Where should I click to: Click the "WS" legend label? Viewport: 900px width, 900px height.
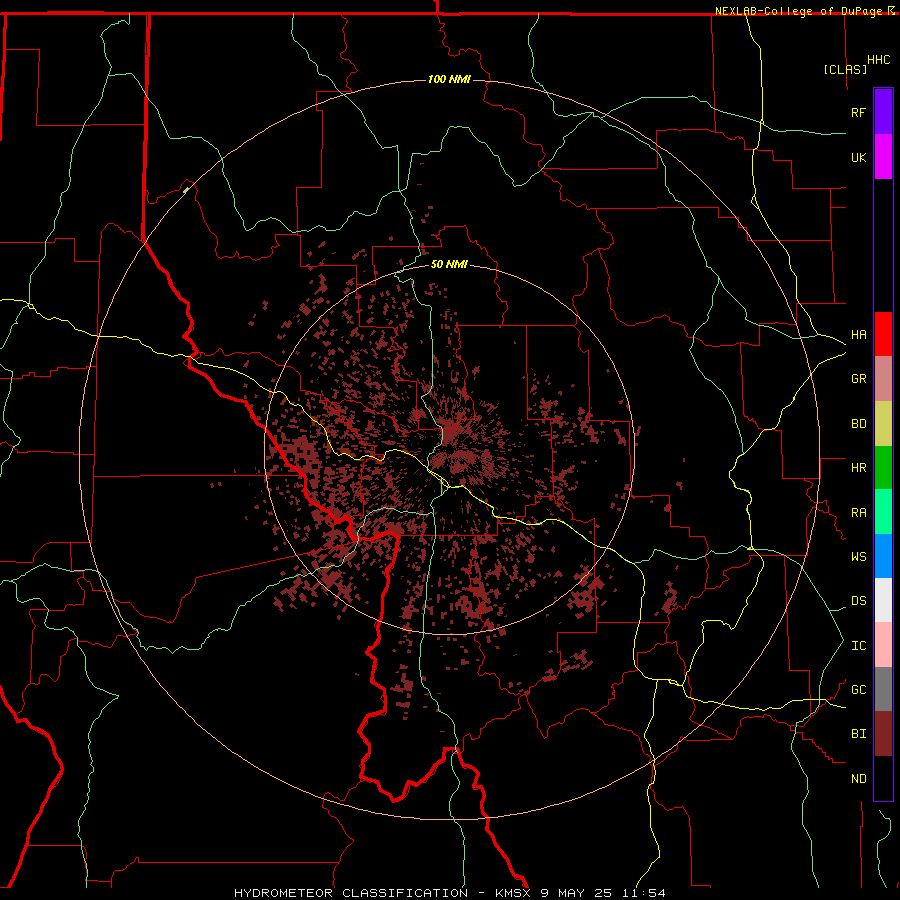pyautogui.click(x=858, y=557)
